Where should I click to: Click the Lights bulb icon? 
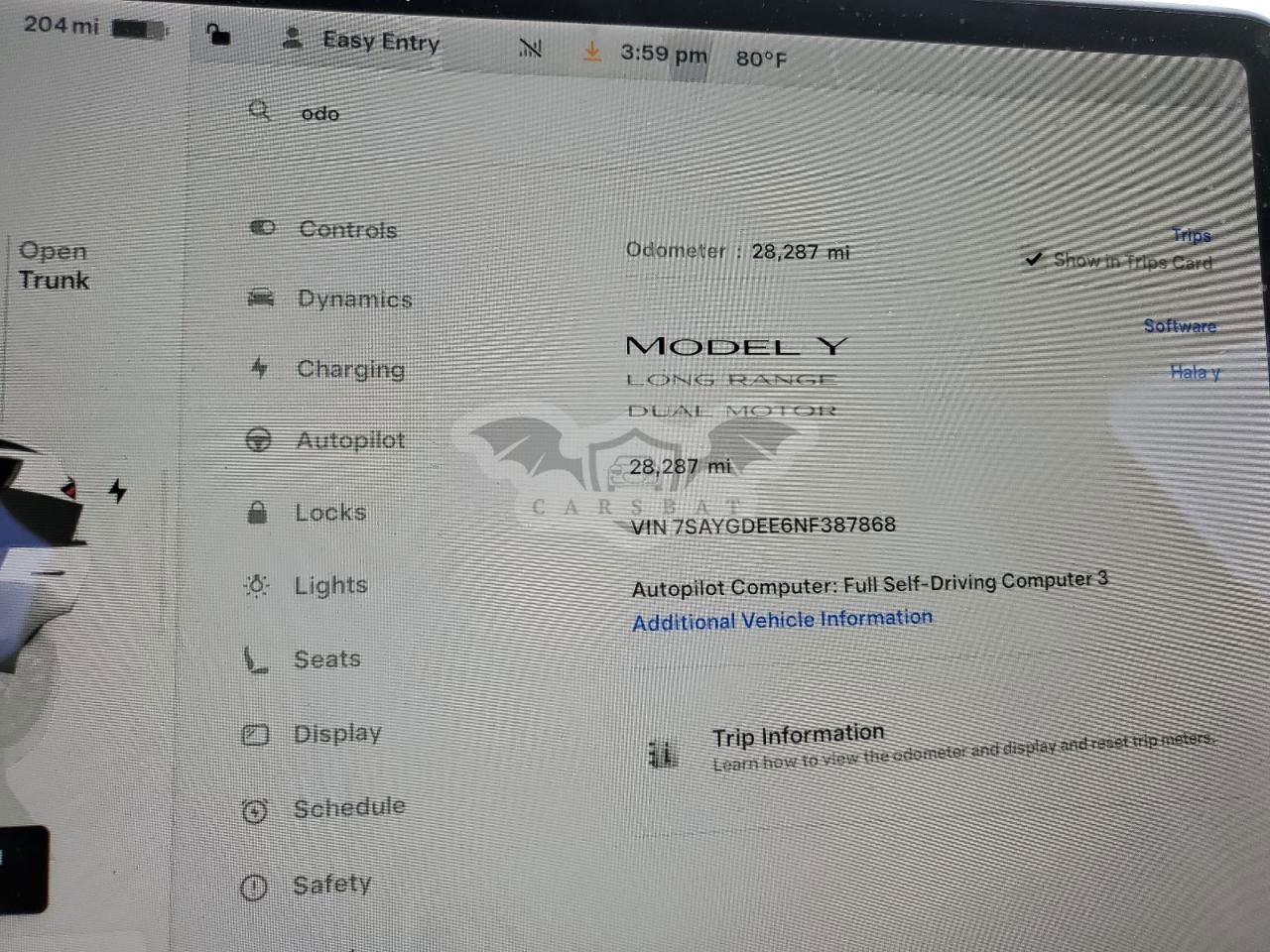click(x=256, y=585)
